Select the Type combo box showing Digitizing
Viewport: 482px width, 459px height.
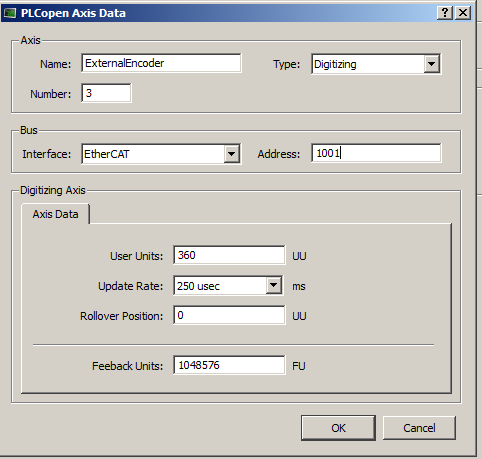pos(376,64)
